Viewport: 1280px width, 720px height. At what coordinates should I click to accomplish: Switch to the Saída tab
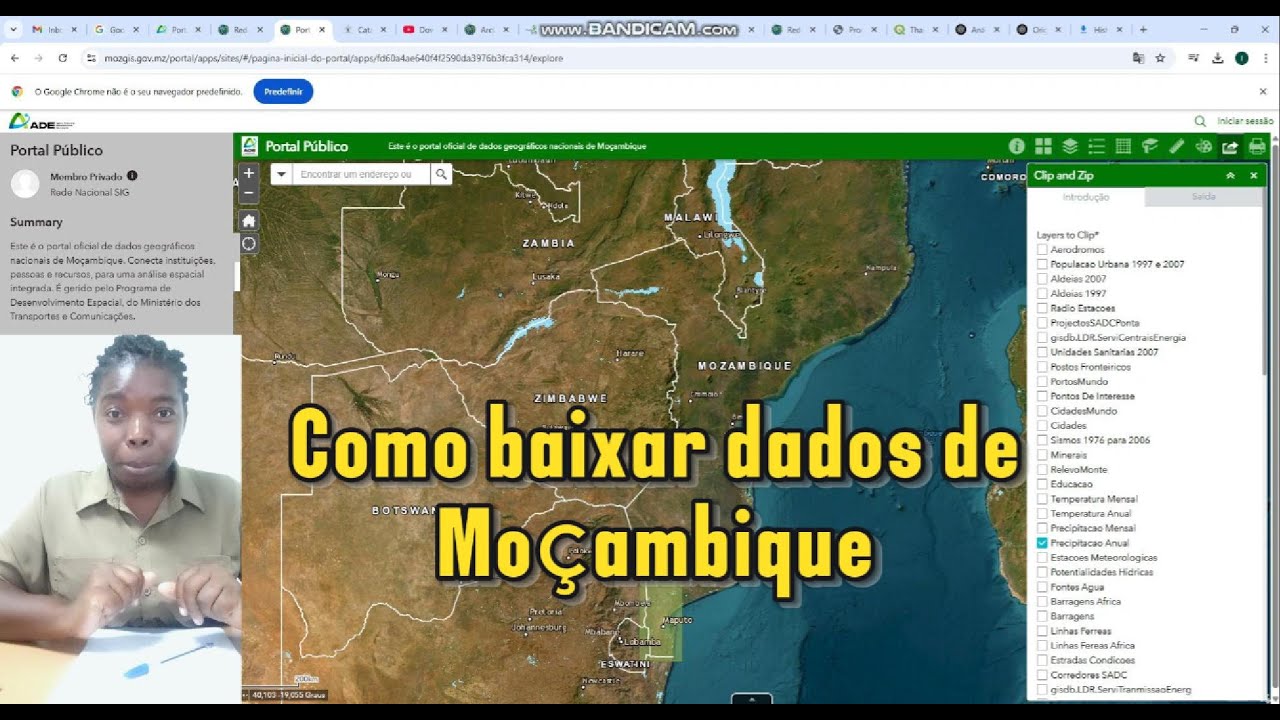pos(1203,197)
